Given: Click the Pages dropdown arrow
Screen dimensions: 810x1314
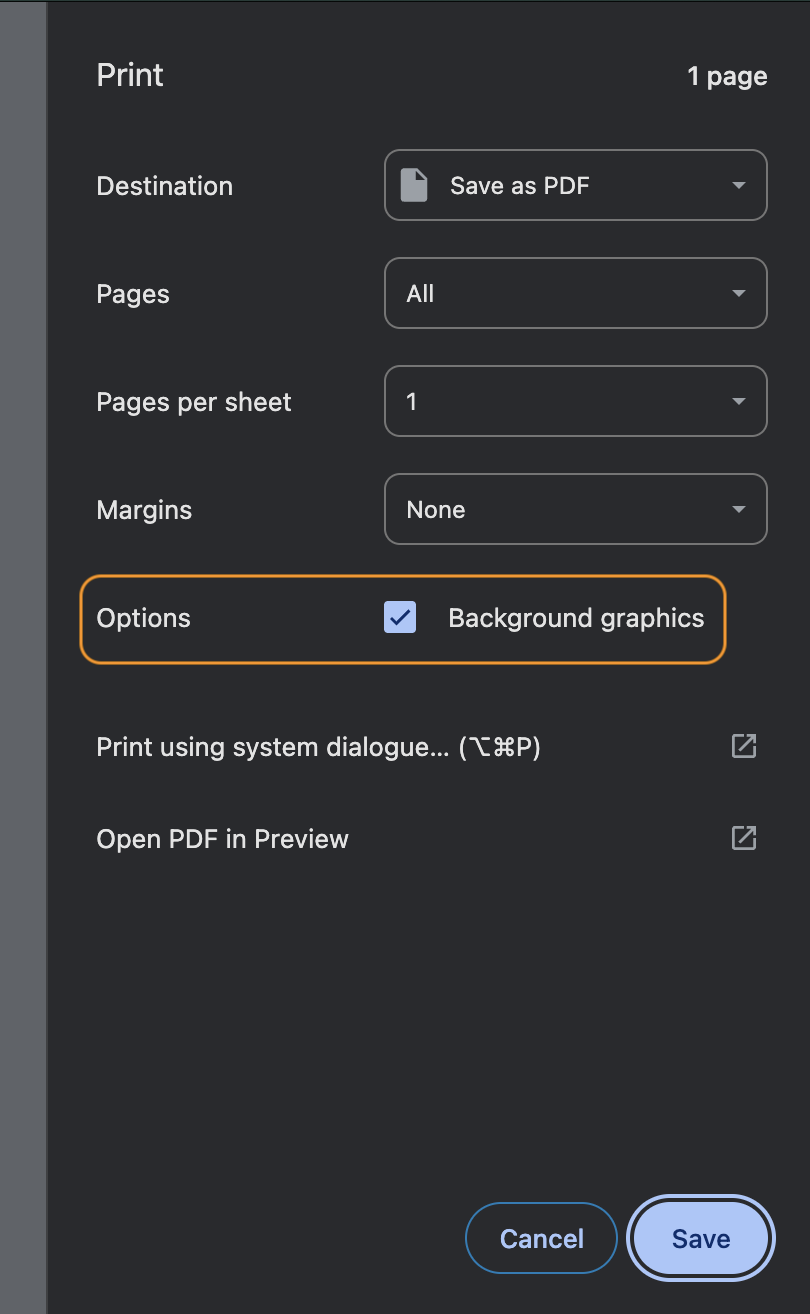Looking at the screenshot, I should (739, 293).
